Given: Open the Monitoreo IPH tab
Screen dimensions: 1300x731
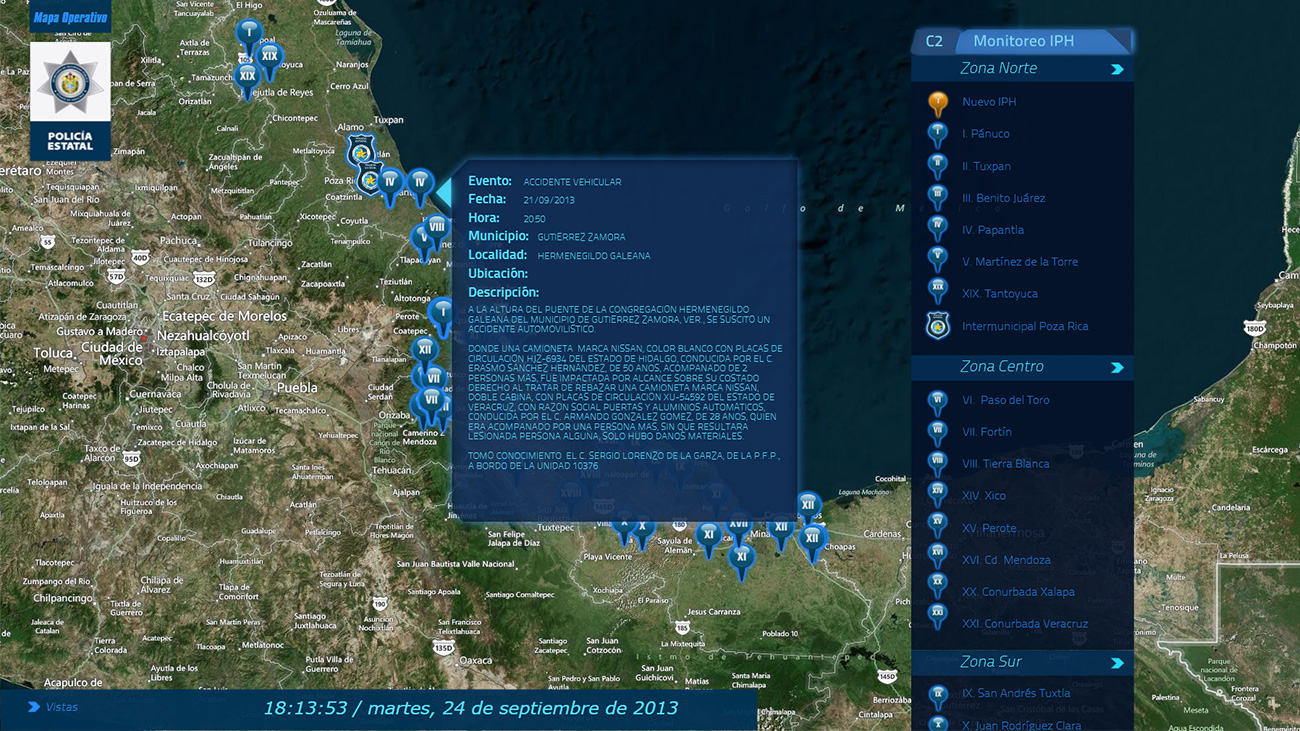Looking at the screenshot, I should (1023, 41).
